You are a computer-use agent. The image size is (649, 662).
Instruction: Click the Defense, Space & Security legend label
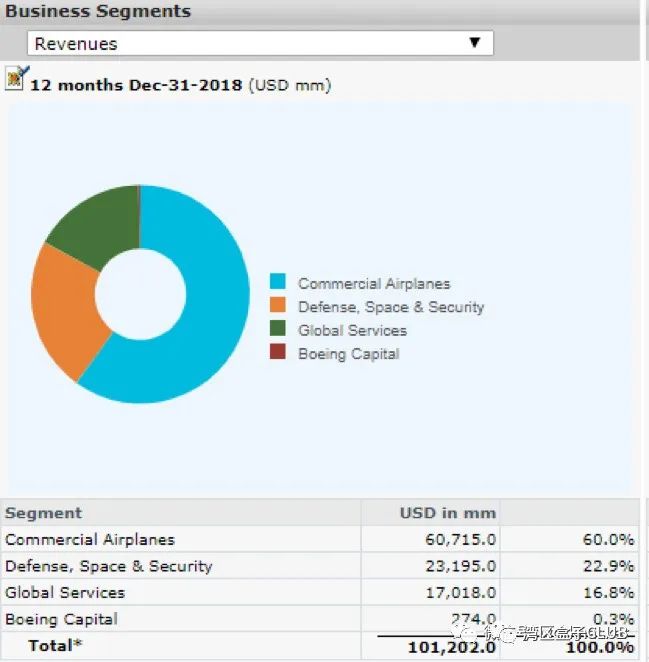click(x=391, y=307)
